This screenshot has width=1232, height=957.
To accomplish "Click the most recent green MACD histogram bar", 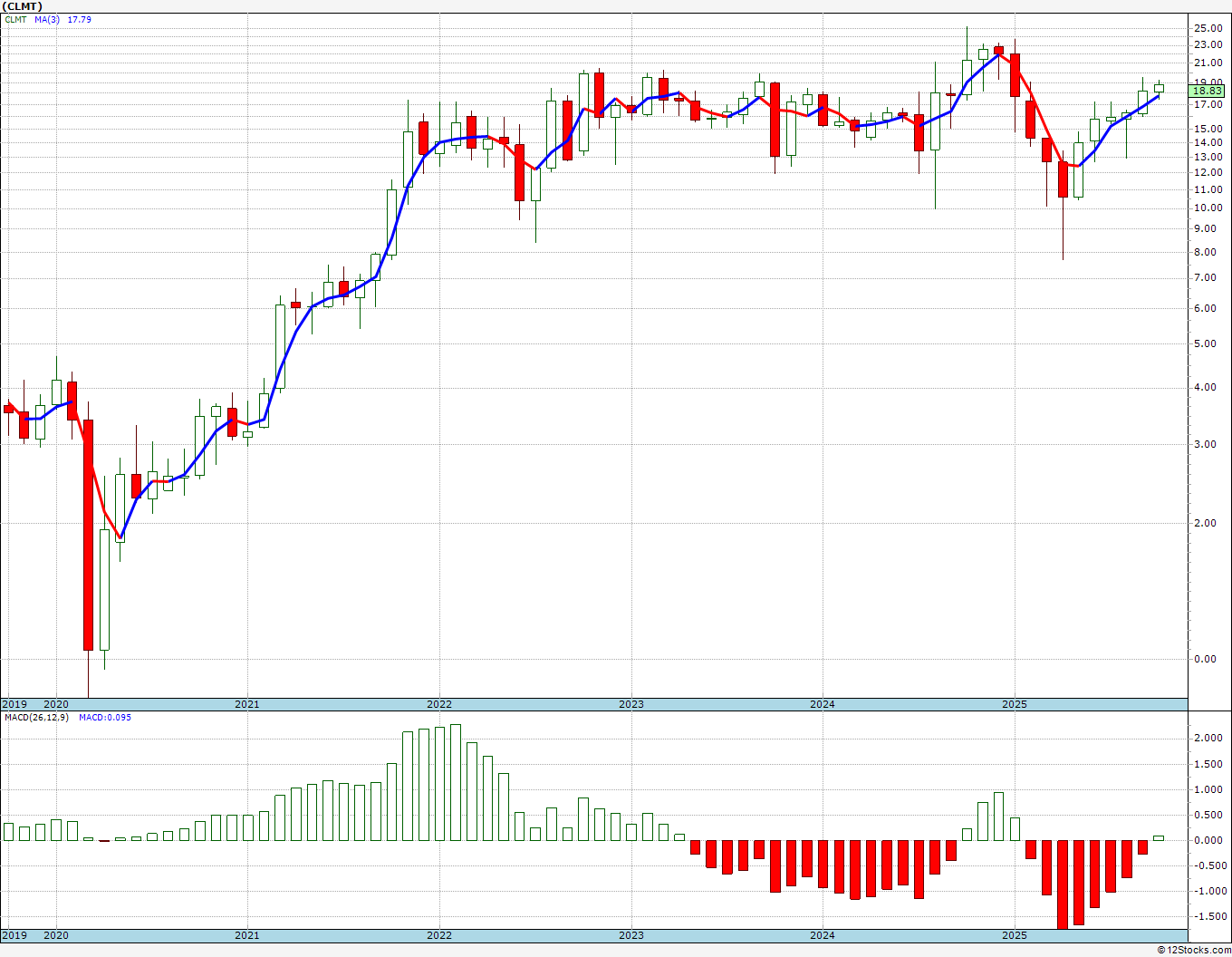I will tap(1159, 837).
